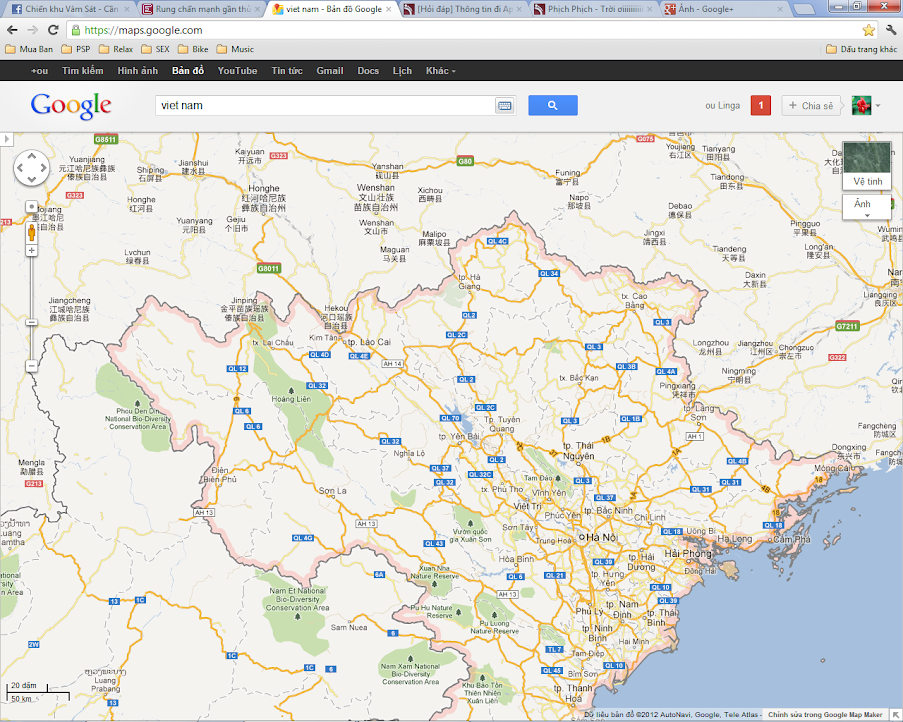Pan map up with compass arrow

click(x=32, y=156)
